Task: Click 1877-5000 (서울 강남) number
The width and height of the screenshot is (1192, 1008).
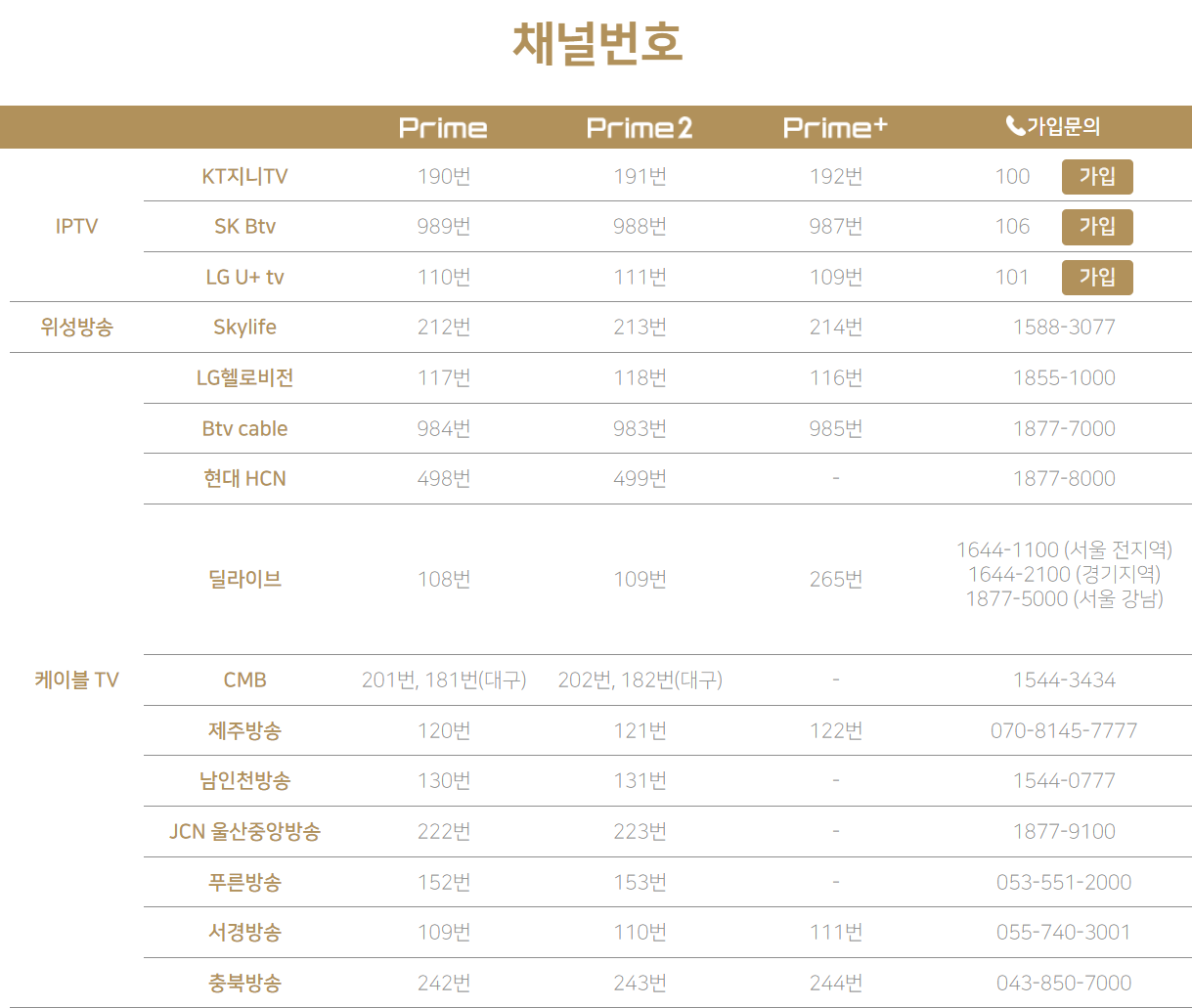Action: (x=1064, y=599)
